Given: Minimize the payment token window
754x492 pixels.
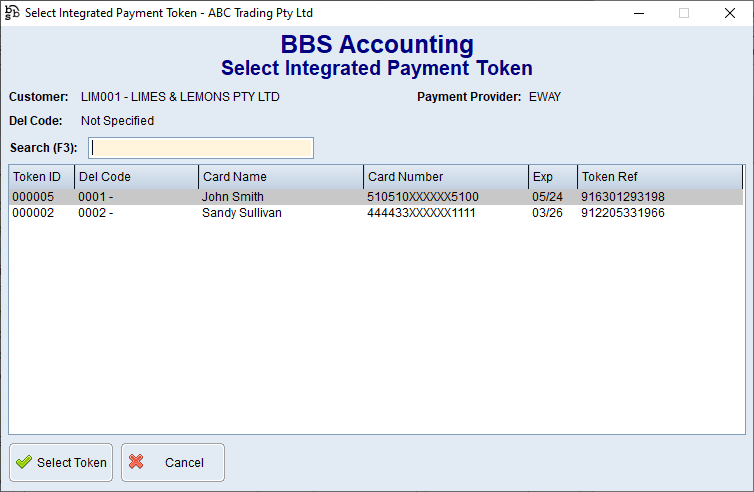Looking at the screenshot, I should (x=639, y=13).
